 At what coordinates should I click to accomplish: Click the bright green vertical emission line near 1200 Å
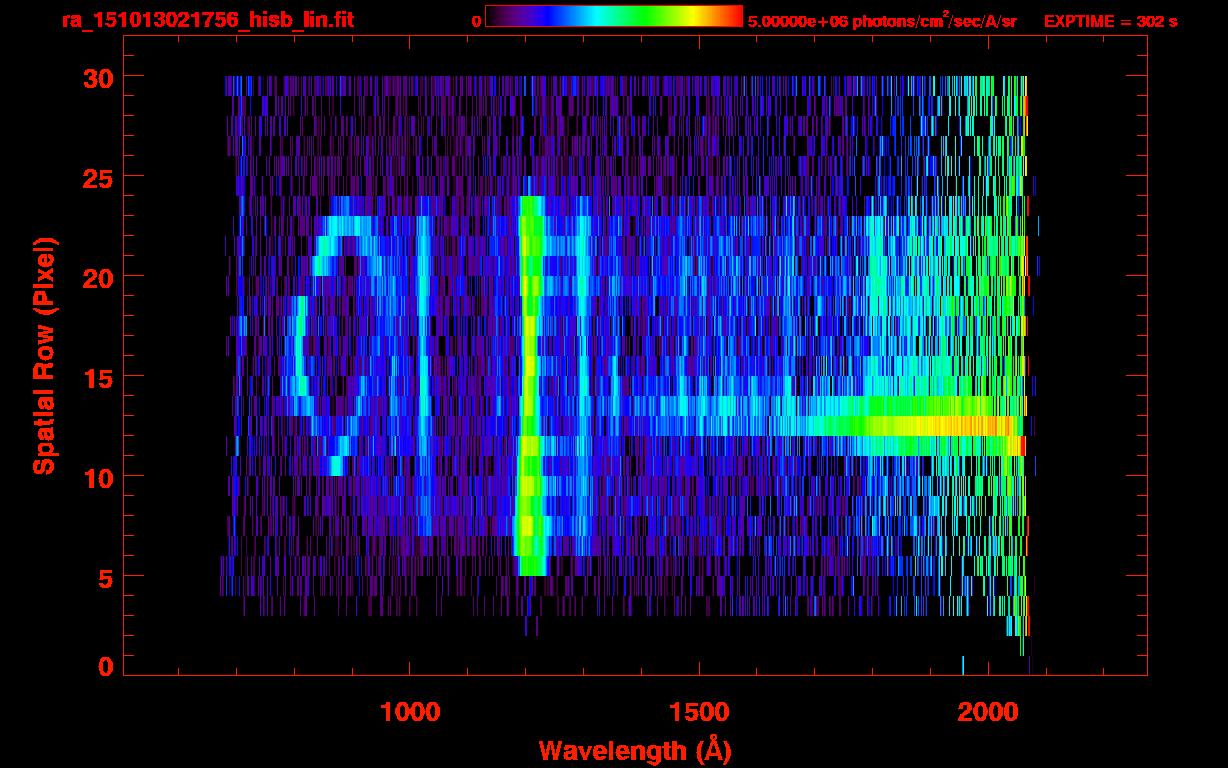tap(529, 400)
